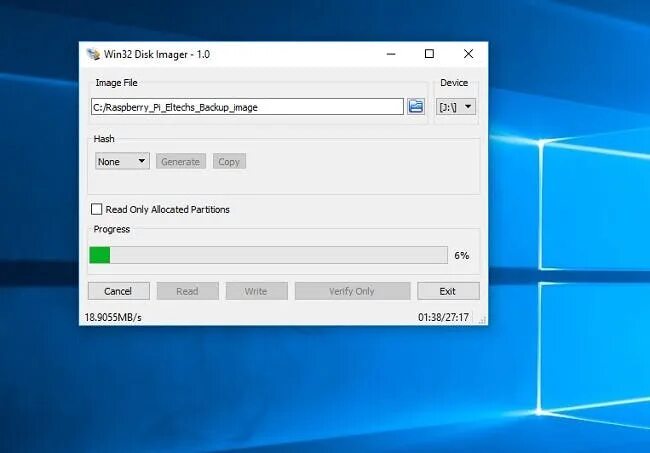Viewport: 650px width, 453px height.
Task: Click the Exit button
Action: tap(448, 291)
